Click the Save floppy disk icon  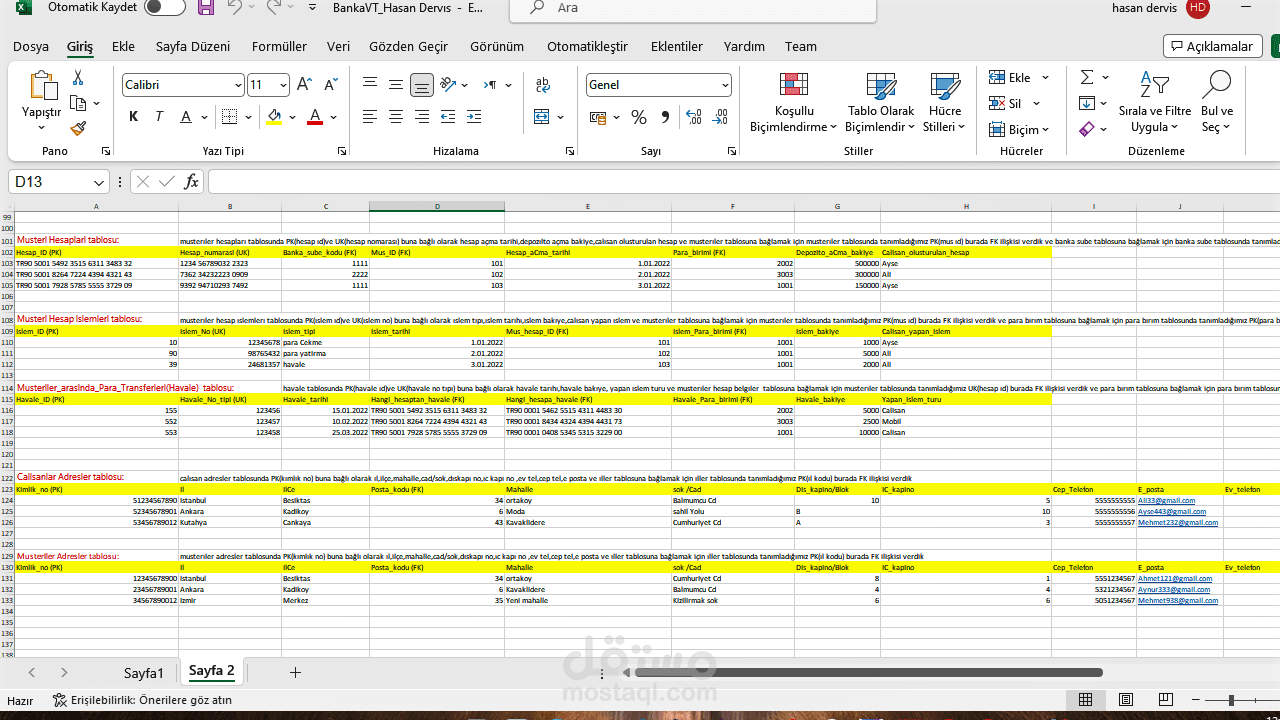click(x=205, y=8)
